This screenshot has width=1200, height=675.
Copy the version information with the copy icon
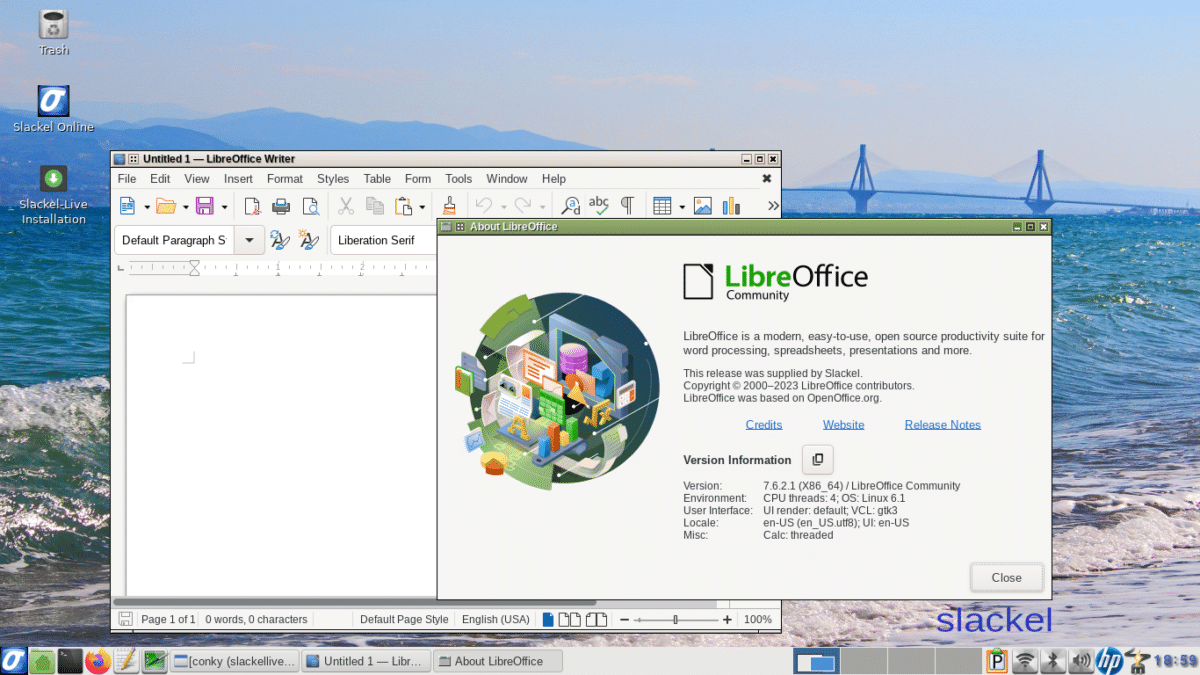[x=817, y=459]
